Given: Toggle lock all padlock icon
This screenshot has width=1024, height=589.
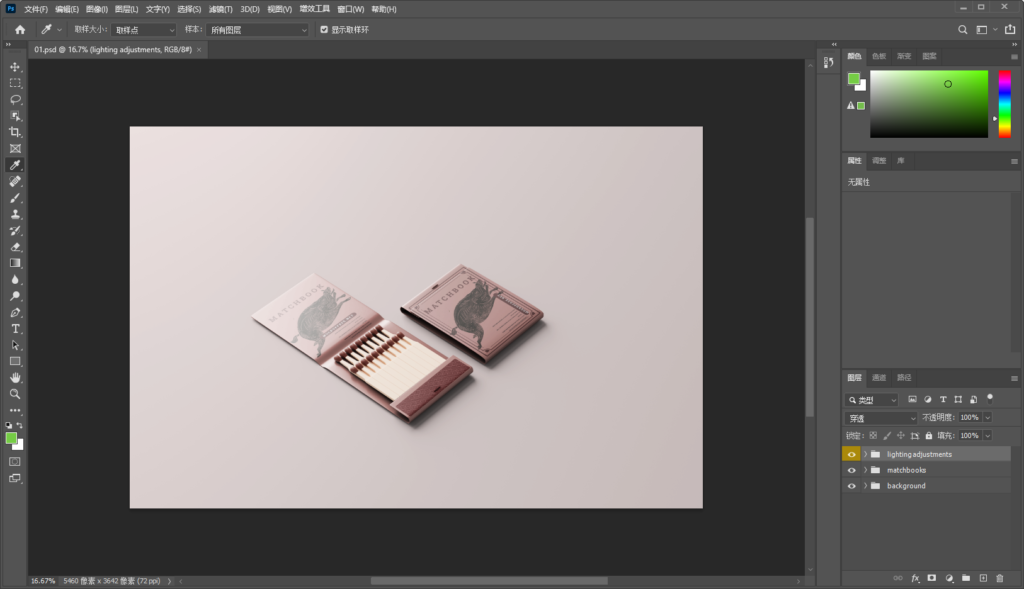Looking at the screenshot, I should point(929,436).
